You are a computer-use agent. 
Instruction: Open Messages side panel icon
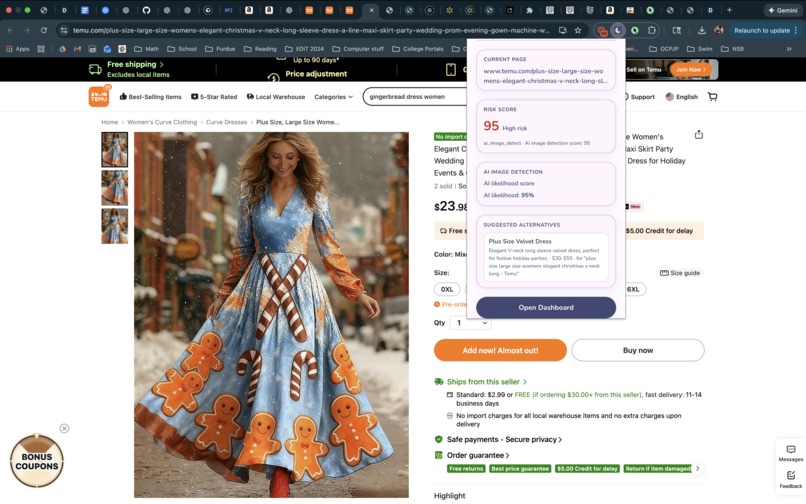pyautogui.click(x=791, y=453)
